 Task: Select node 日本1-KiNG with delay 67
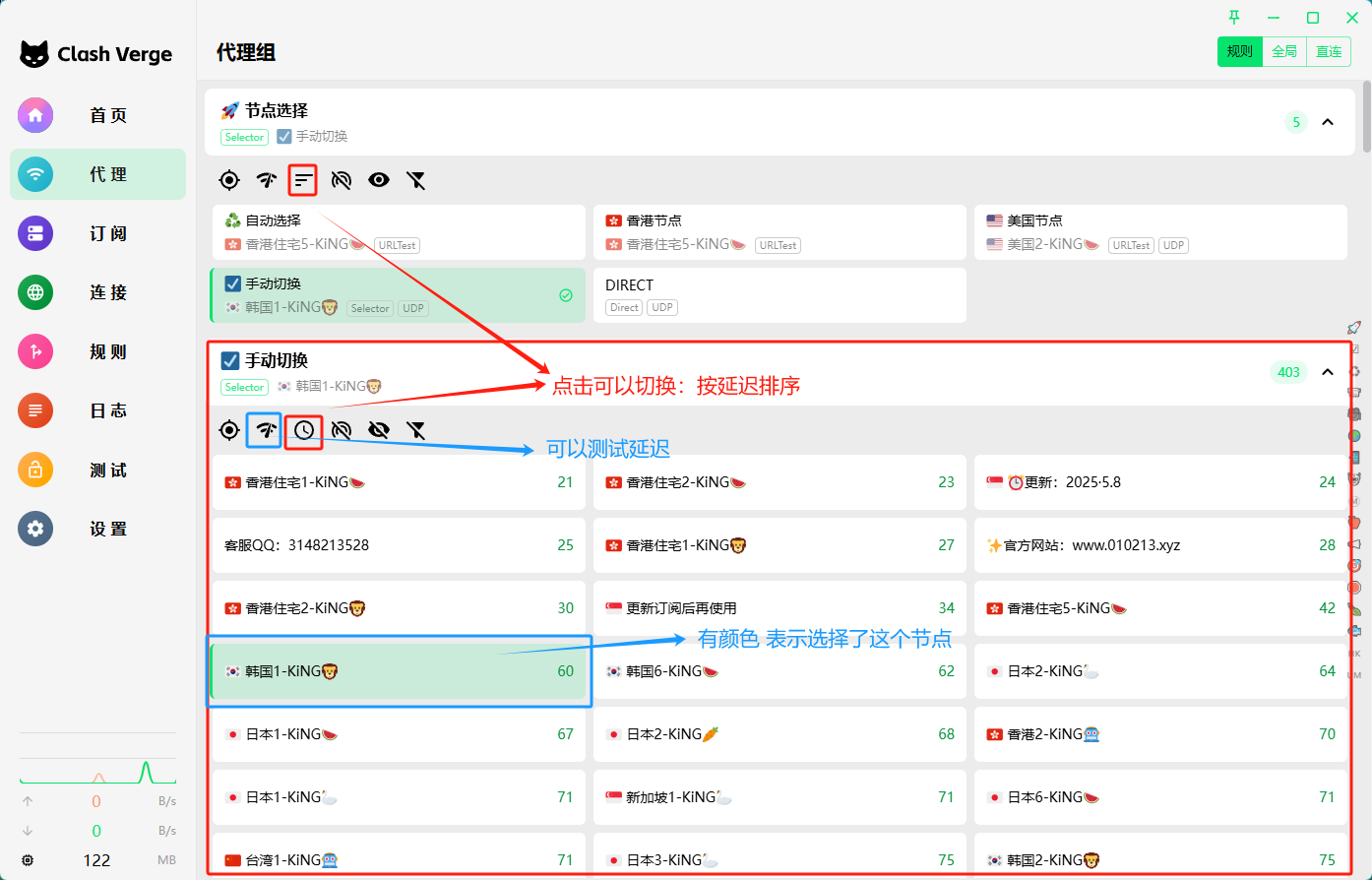(x=399, y=734)
